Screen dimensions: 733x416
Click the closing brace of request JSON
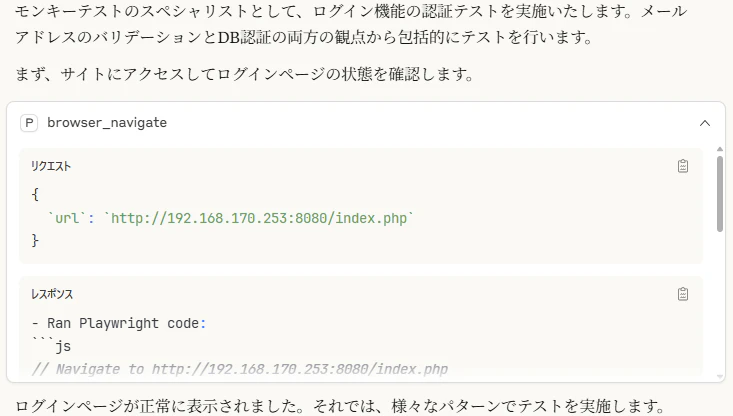pos(35,241)
